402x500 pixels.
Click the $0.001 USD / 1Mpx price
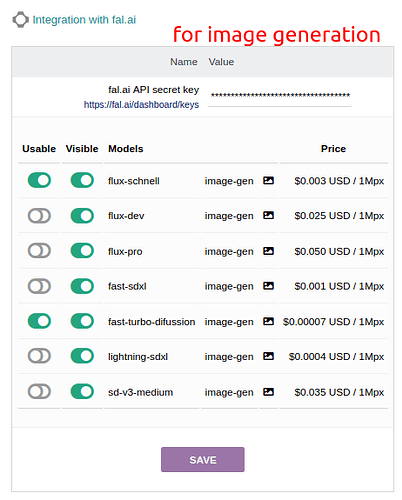[x=339, y=286]
